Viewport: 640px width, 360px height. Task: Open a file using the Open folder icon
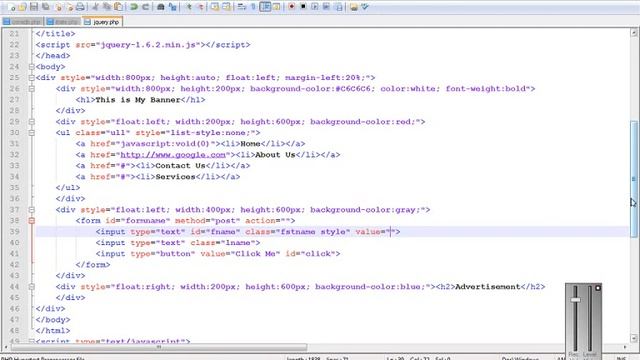(x=22, y=7)
